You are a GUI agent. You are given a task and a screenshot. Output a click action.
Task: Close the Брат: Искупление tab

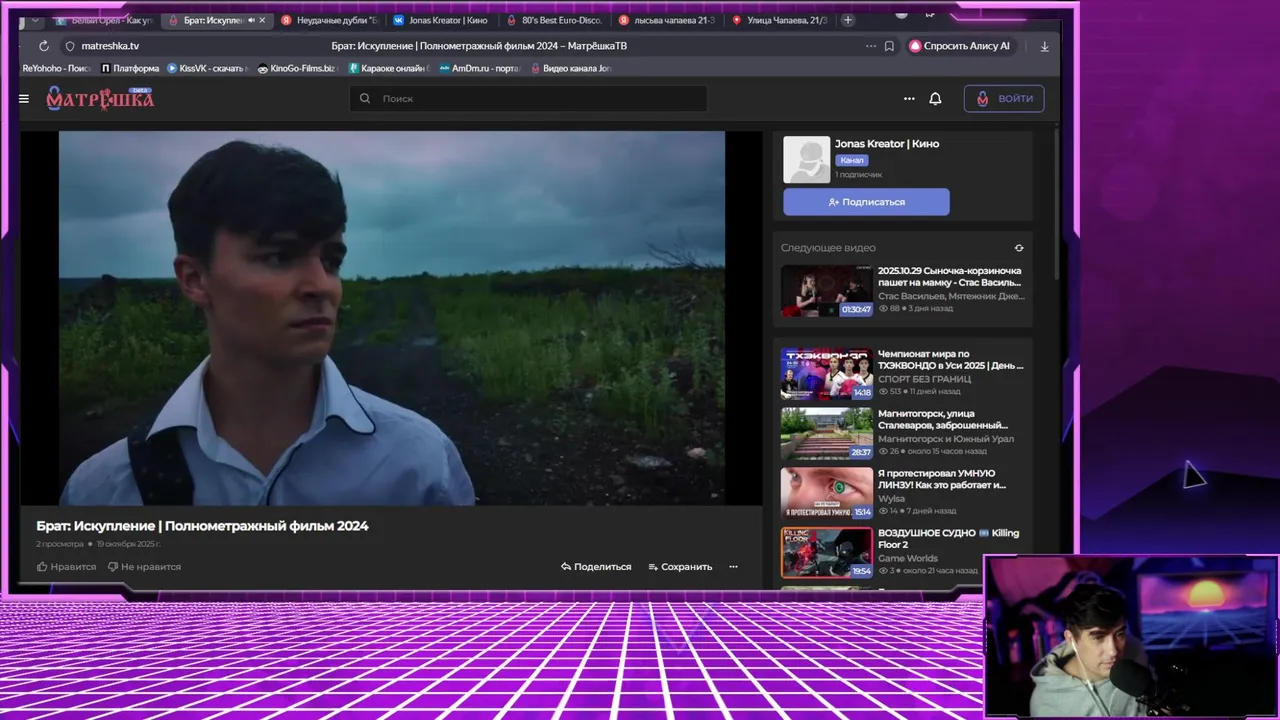pos(263,20)
